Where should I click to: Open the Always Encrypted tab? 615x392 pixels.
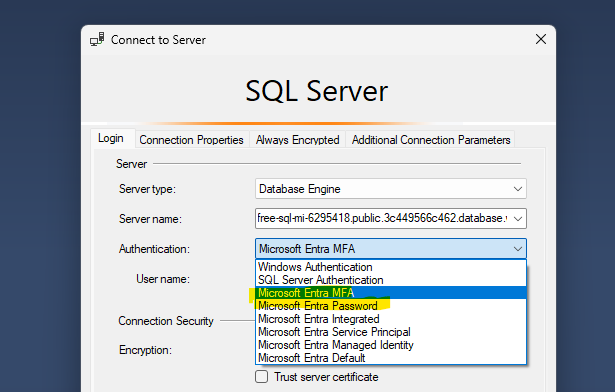(x=297, y=140)
